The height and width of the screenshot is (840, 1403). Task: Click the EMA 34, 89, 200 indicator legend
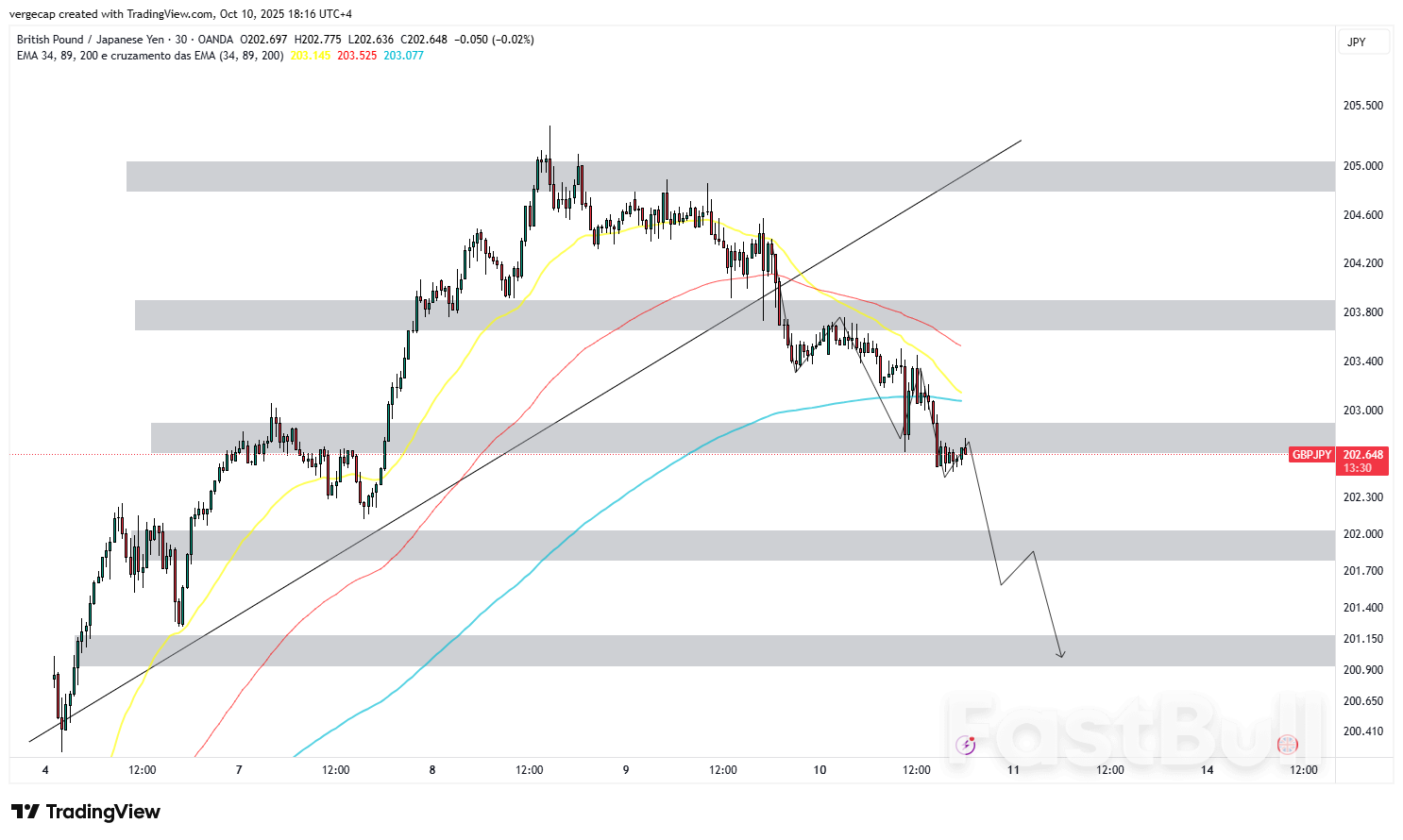tap(150, 56)
